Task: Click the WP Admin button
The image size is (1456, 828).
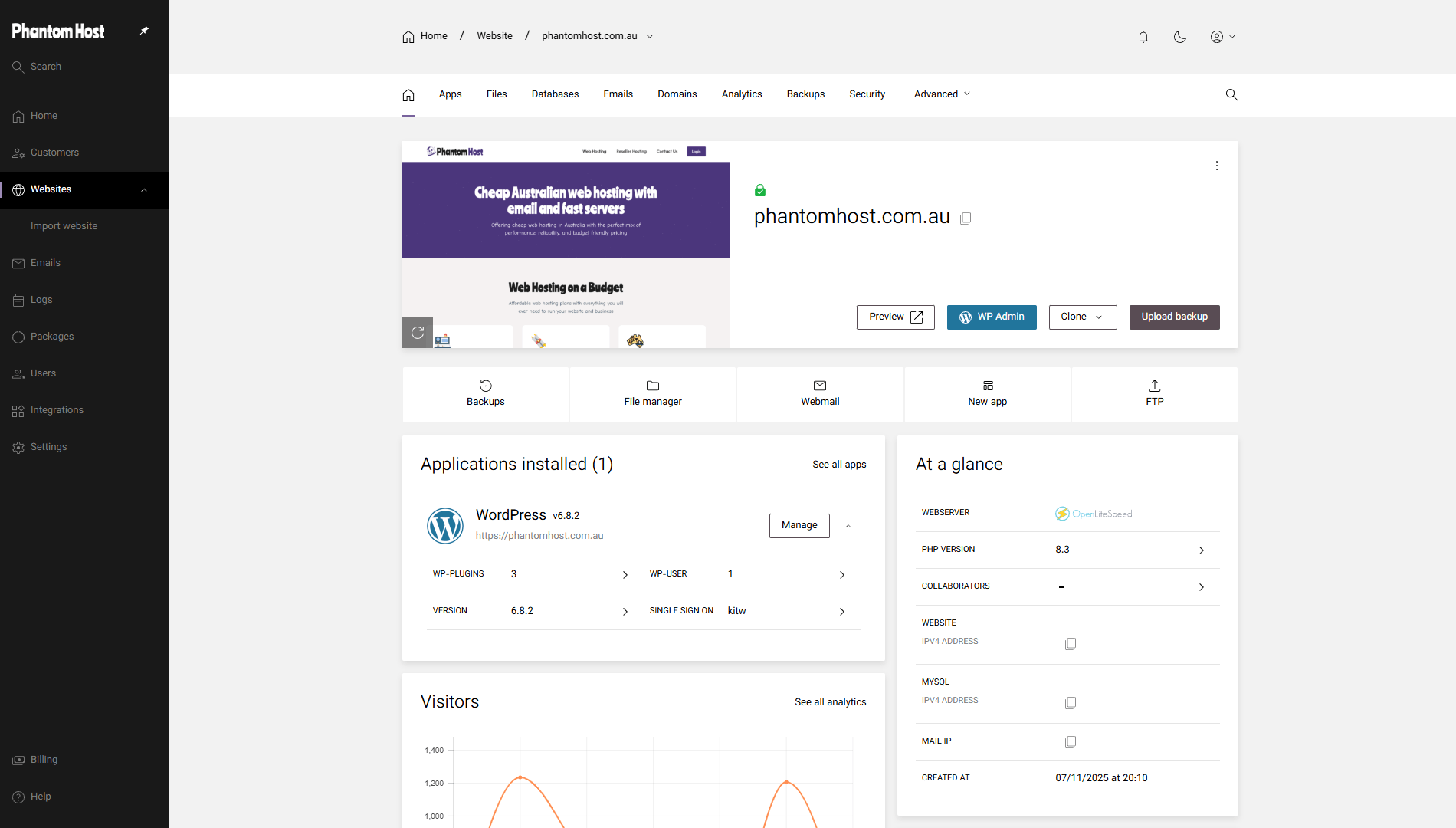Action: pyautogui.click(x=991, y=317)
